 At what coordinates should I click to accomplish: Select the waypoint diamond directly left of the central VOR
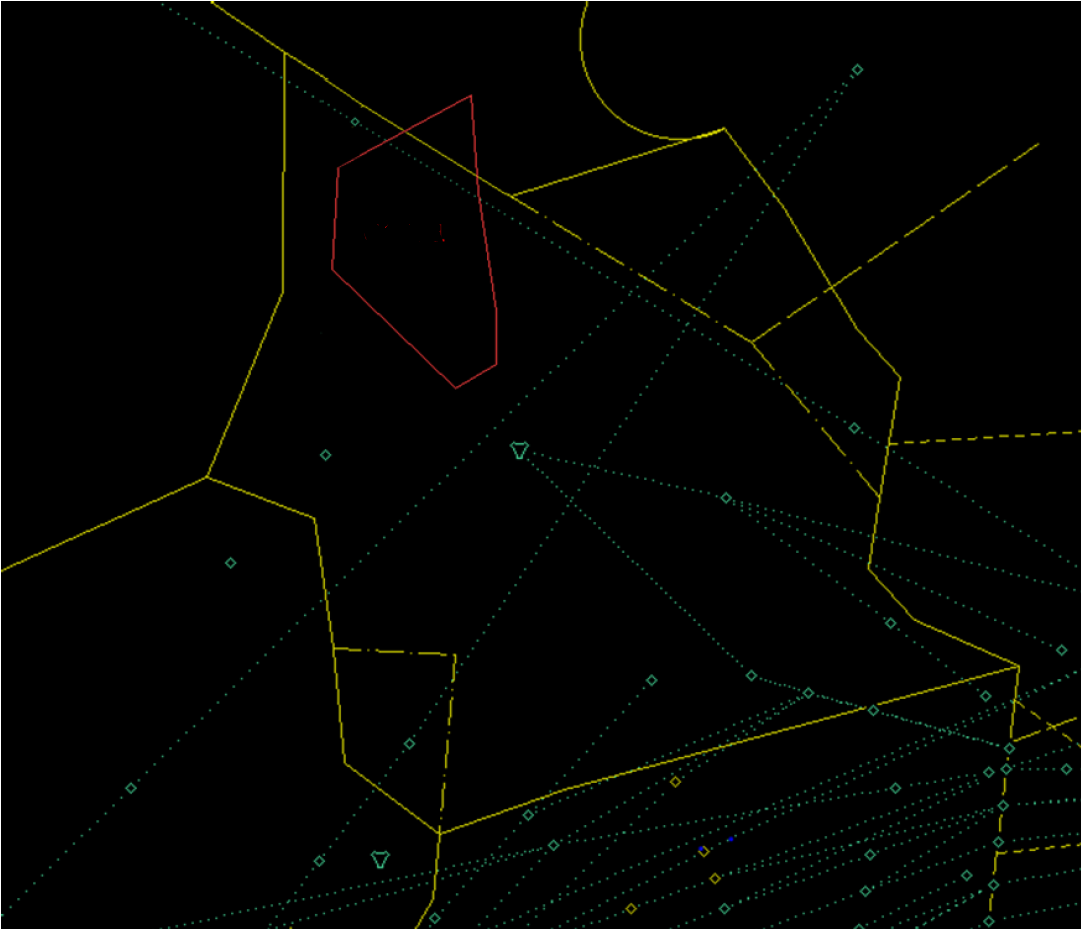[x=325, y=455]
